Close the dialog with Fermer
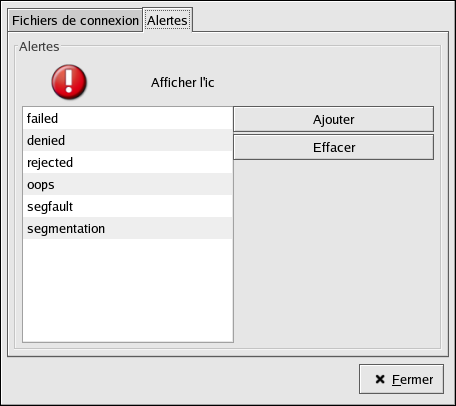This screenshot has width=456, height=406. (x=401, y=379)
